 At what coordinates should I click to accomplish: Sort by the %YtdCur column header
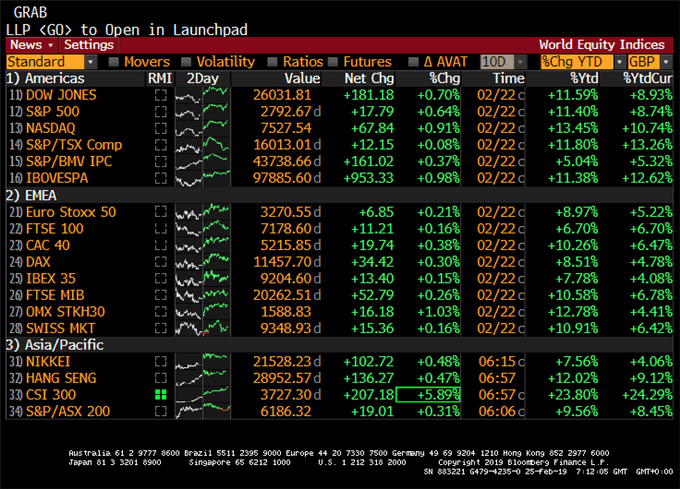point(647,78)
